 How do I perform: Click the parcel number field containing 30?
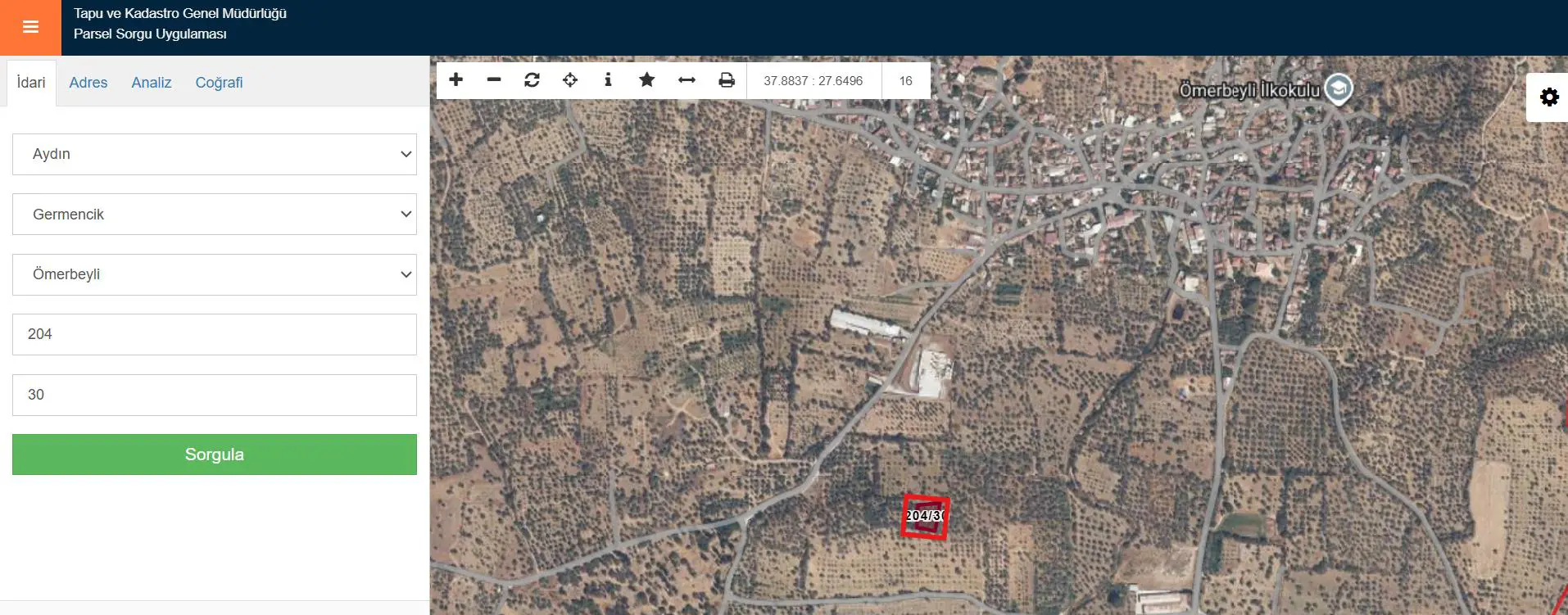tap(215, 395)
